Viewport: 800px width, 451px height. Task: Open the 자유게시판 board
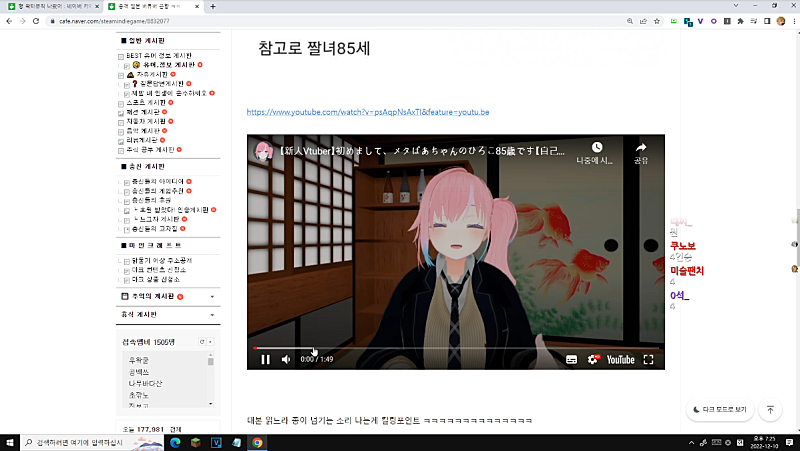click(x=152, y=74)
